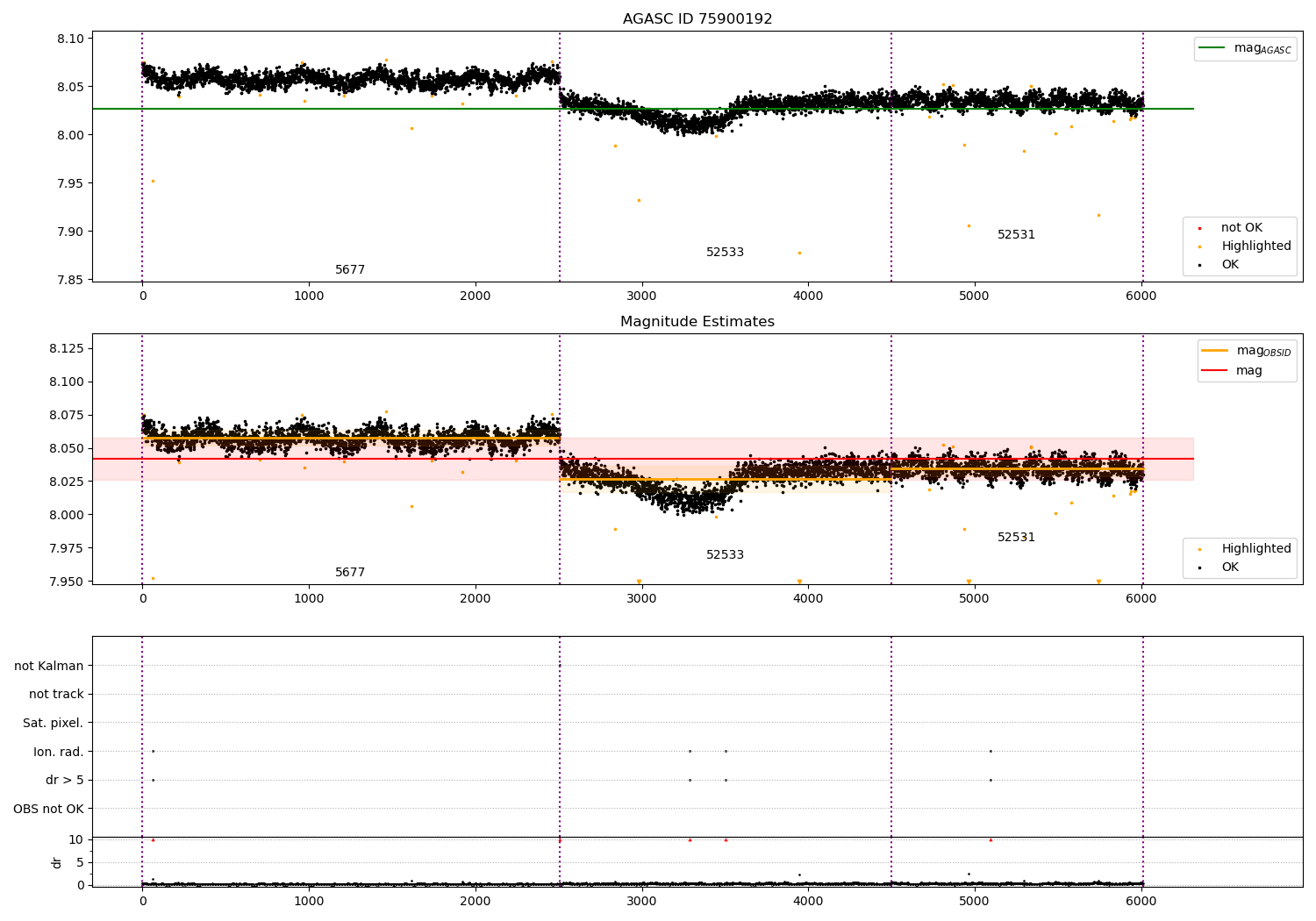Click orange outlier point near 7.88 in AGASC plot
This screenshot has height=921, width=1316.
click(x=799, y=253)
